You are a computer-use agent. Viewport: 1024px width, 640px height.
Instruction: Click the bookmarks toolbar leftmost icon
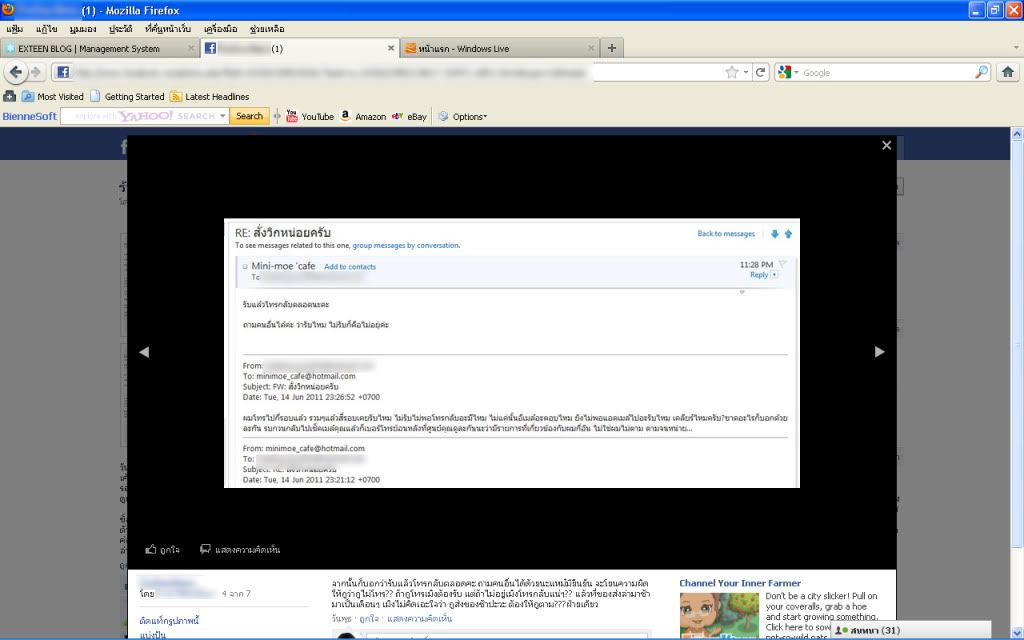(9, 97)
